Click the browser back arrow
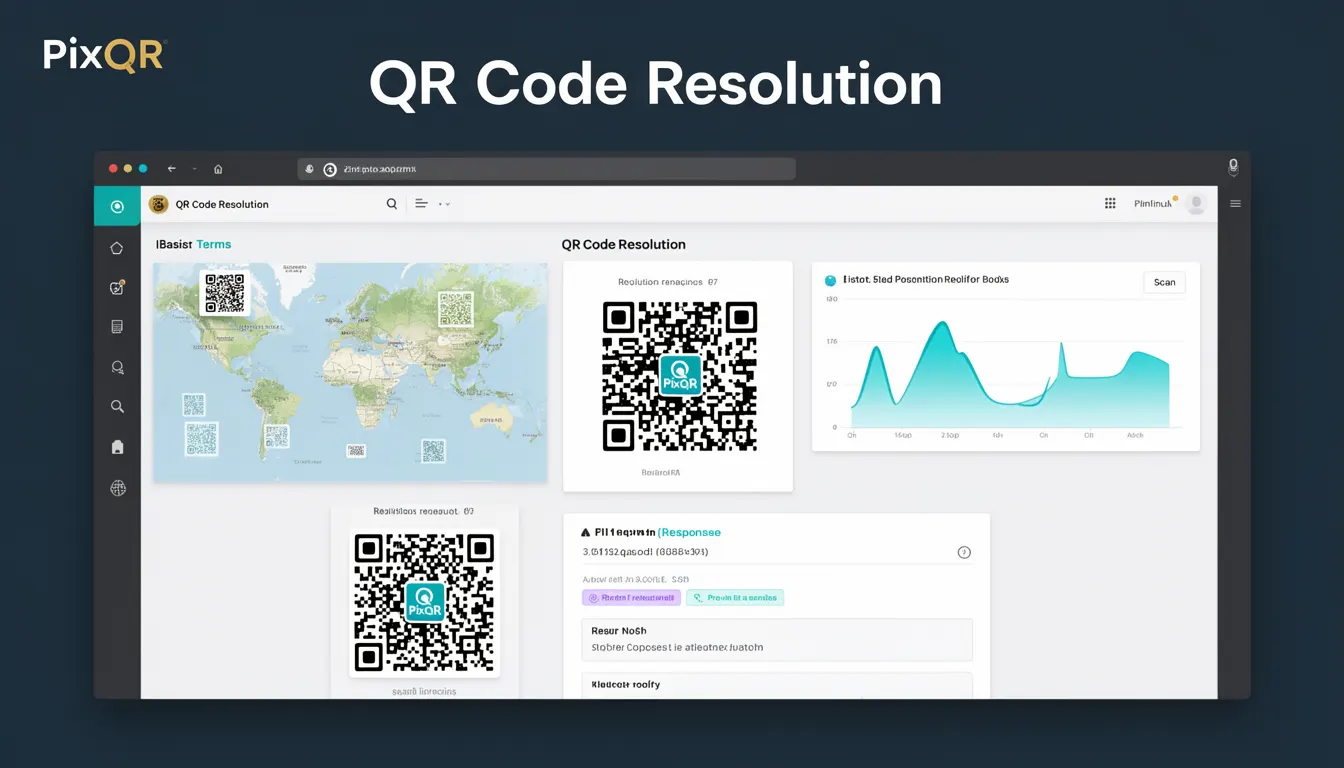 click(172, 169)
